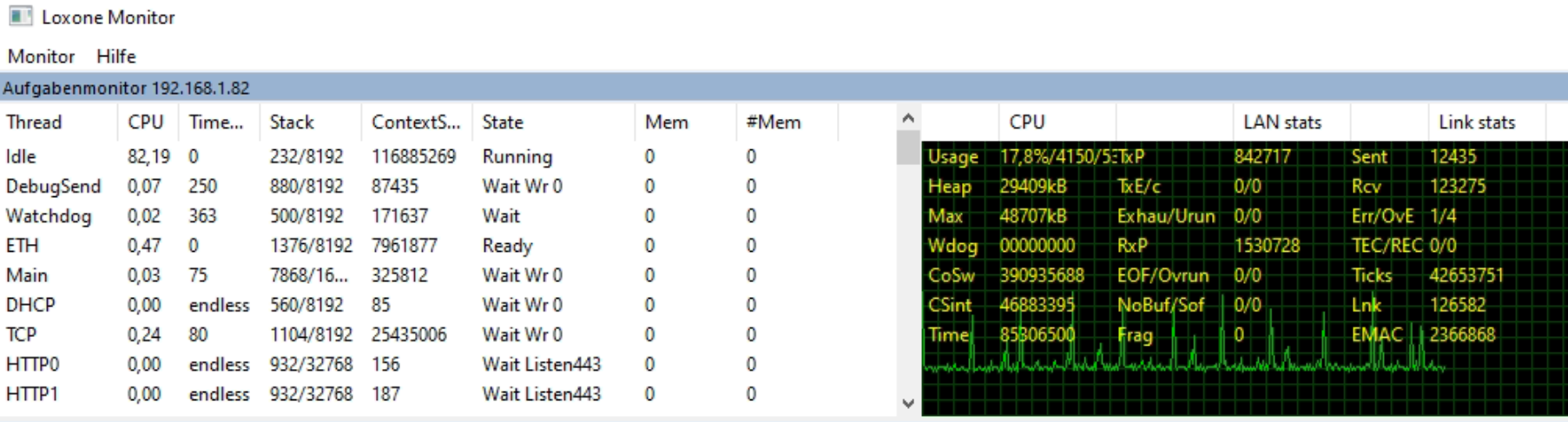Viewport: 1568px width, 422px height.
Task: Click the Frag label
Action: 1135,334
